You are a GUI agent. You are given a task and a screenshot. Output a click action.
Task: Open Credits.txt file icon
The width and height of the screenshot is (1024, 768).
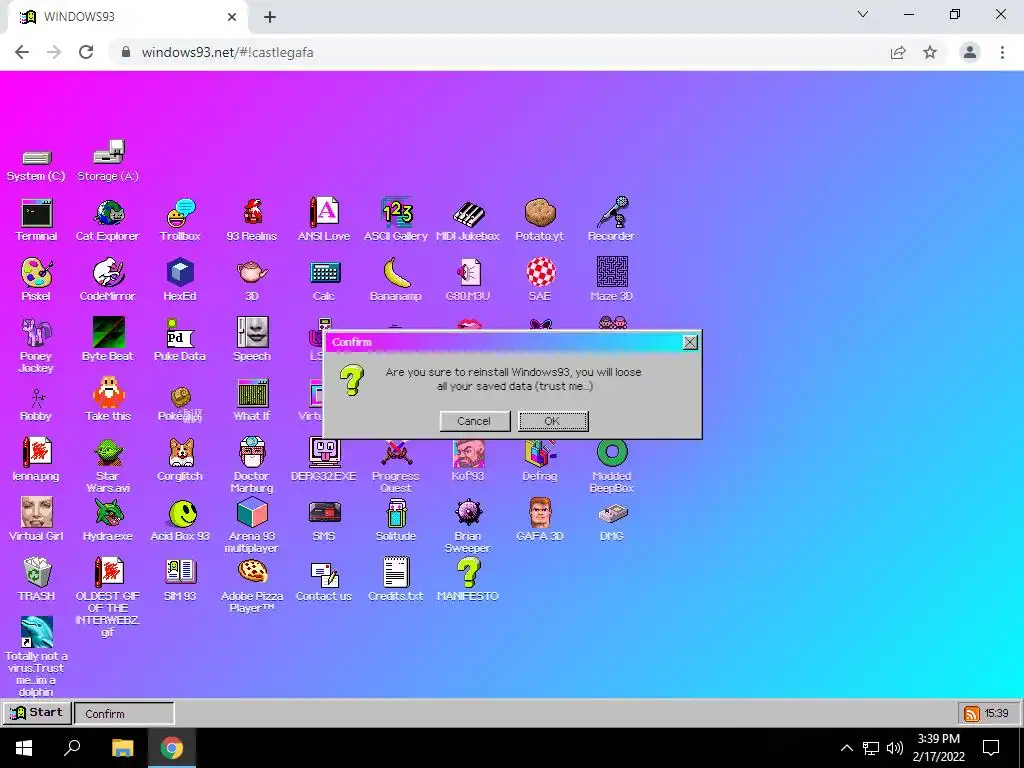click(396, 573)
